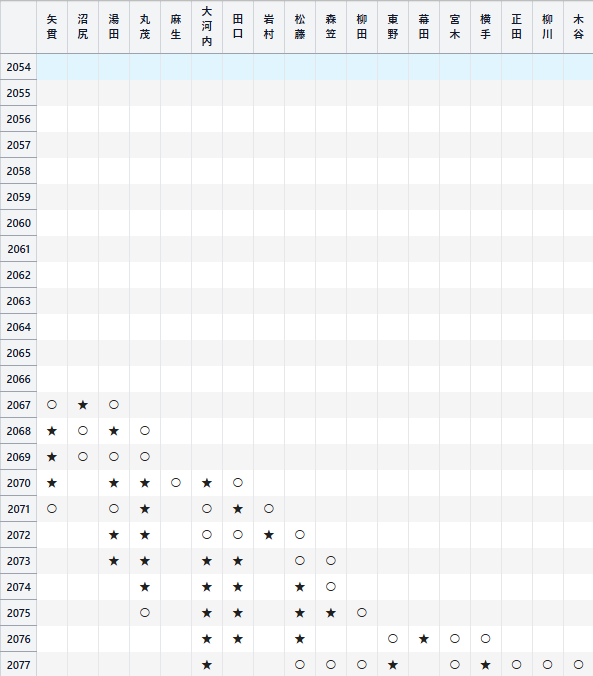The height and width of the screenshot is (676, 593).
Task: Click the star for 沼尻 in row 2067
Action: pos(83,405)
